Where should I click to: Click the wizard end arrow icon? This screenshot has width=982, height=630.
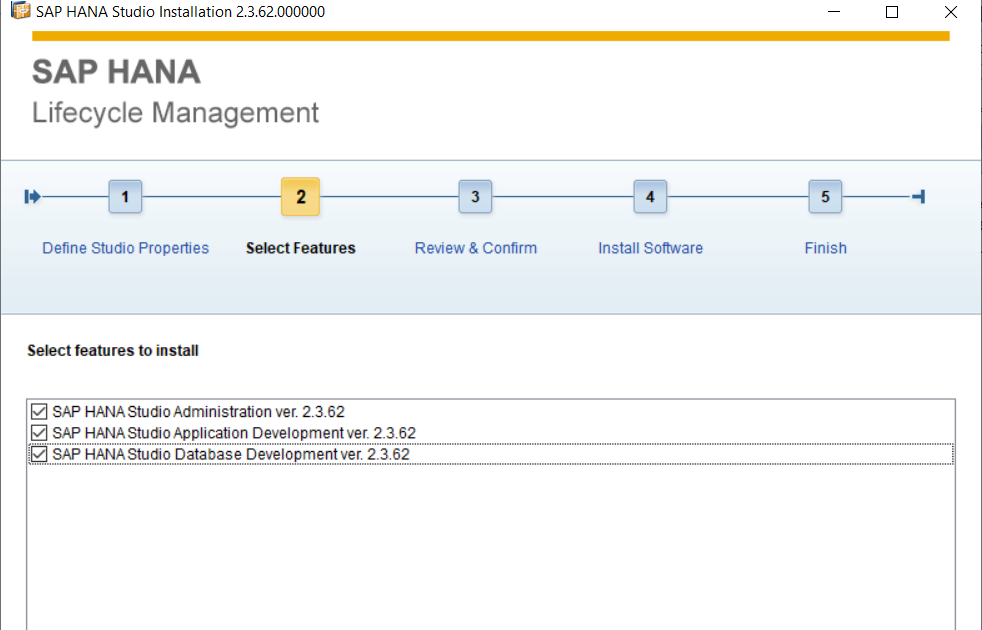917,197
